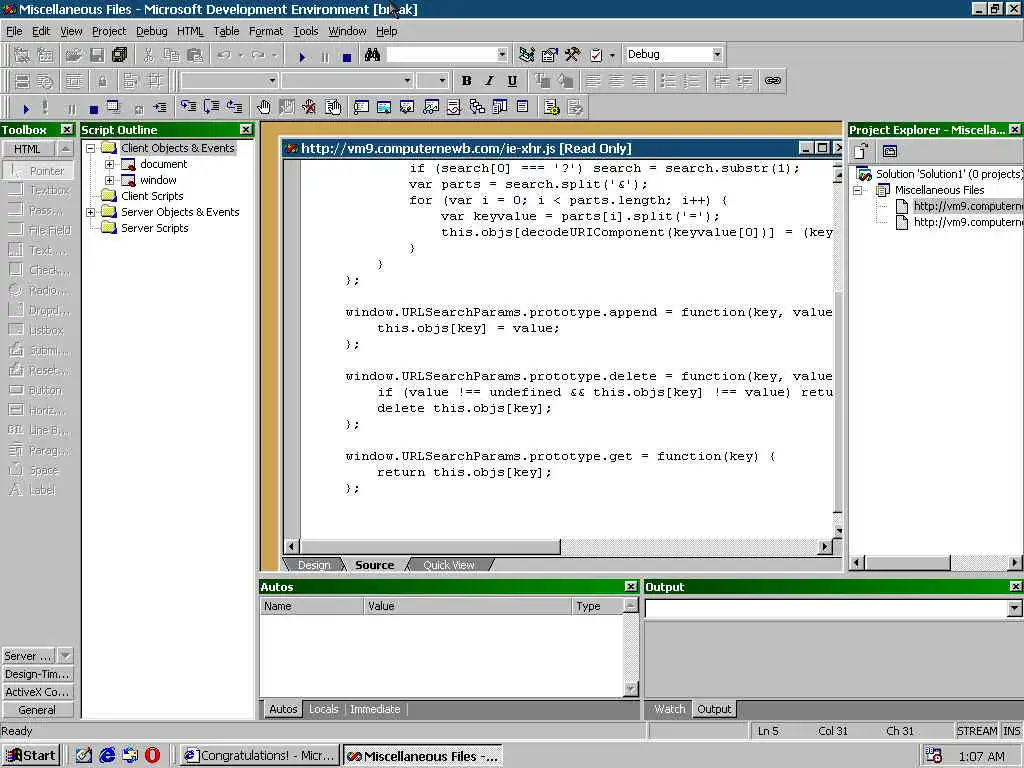Viewport: 1024px width, 768px height.
Task: Click the Paste clipboard icon
Action: [x=195, y=55]
